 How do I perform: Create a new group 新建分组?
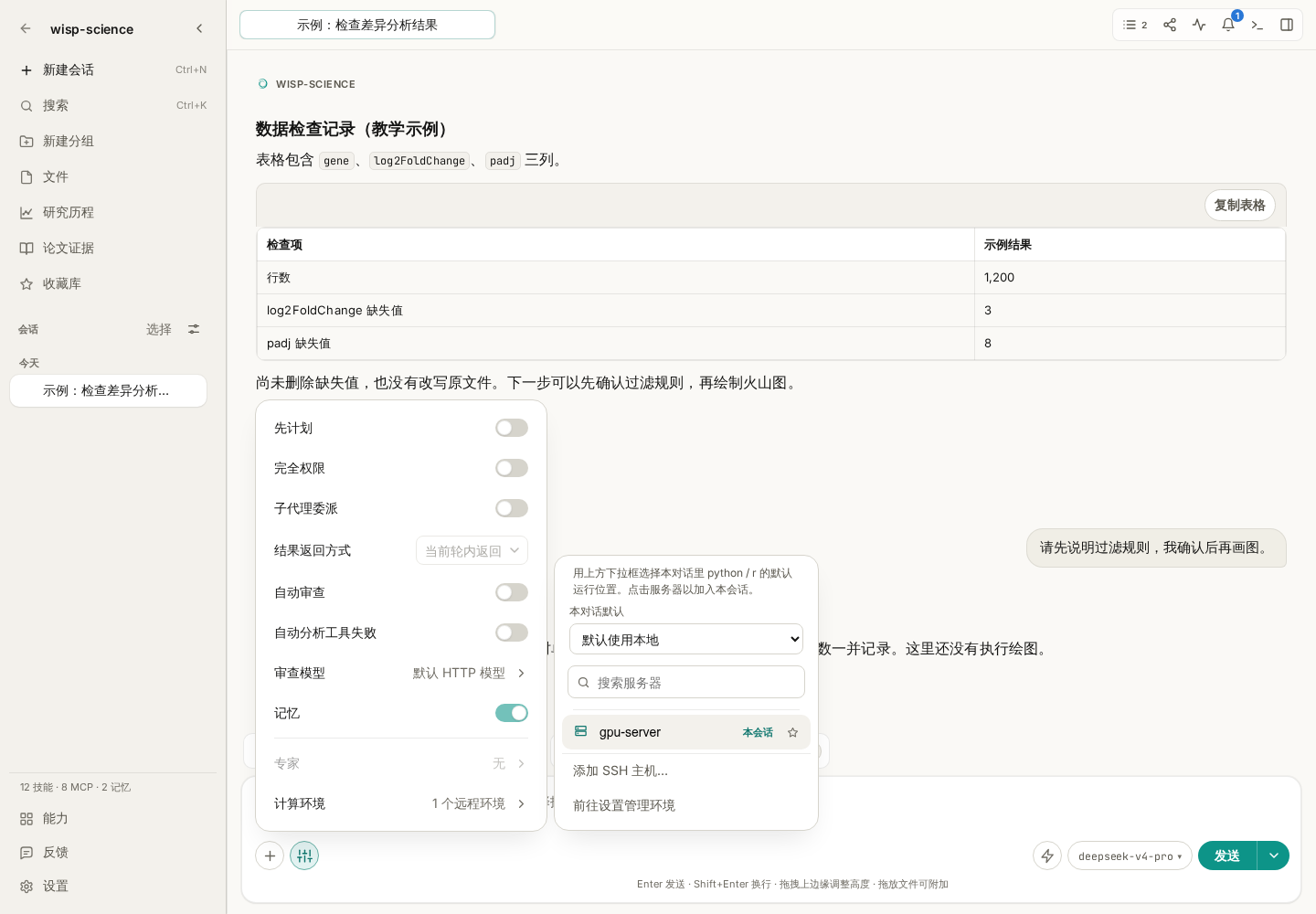[x=113, y=141]
